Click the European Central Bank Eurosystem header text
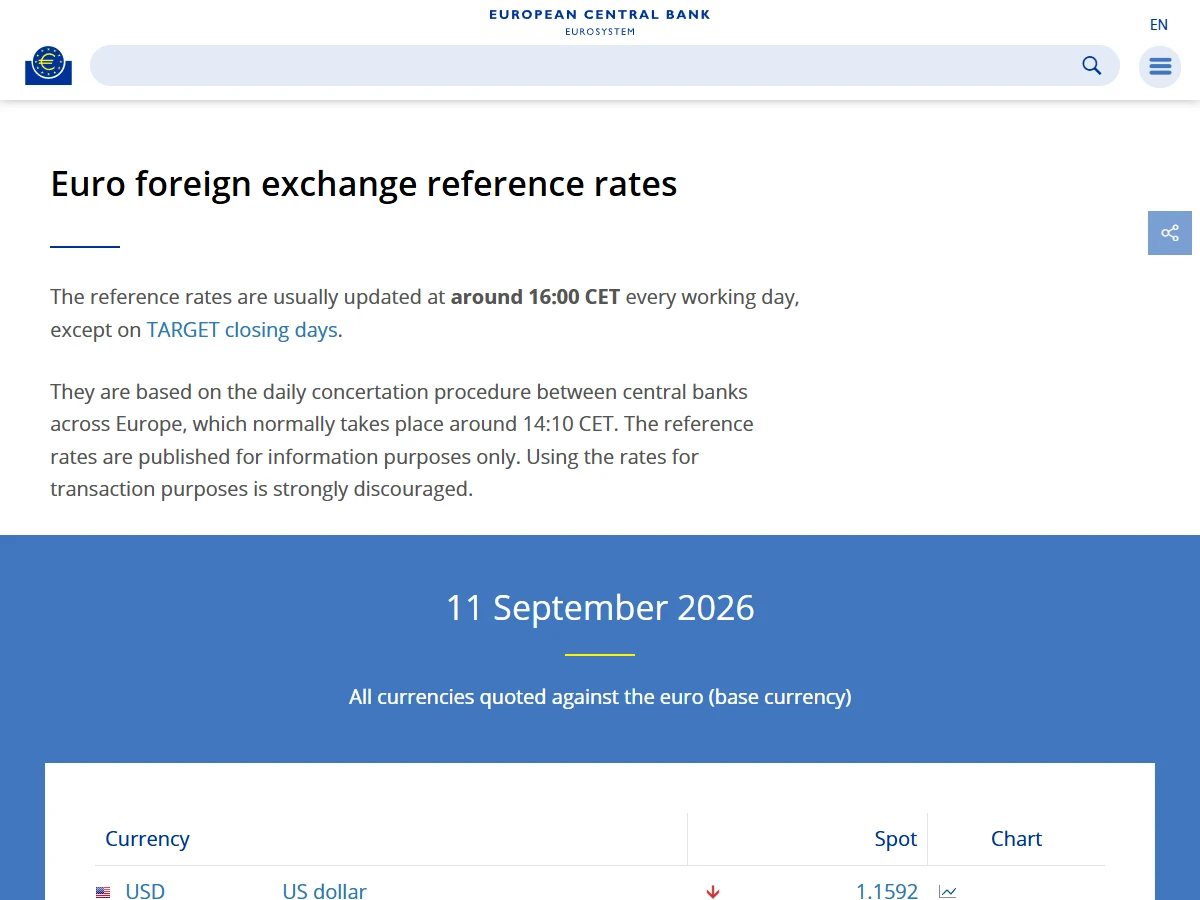Viewport: 1200px width, 900px height. pos(600,22)
